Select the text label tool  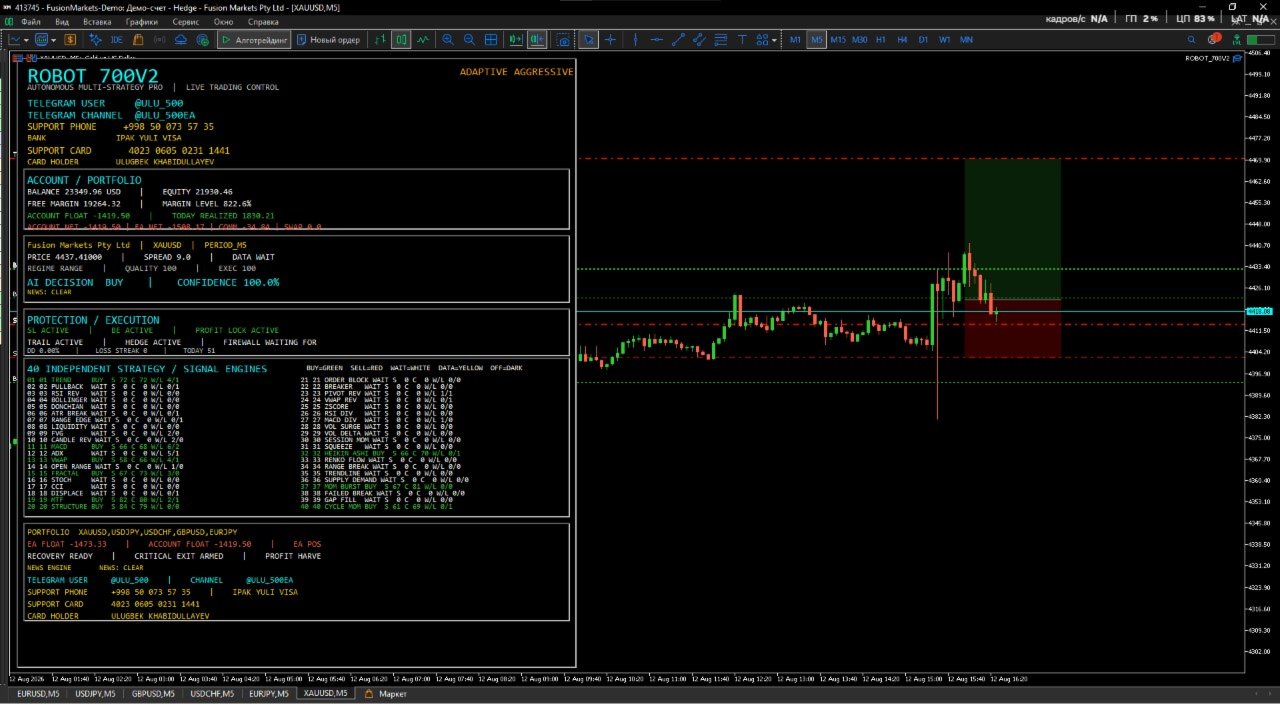[742, 40]
